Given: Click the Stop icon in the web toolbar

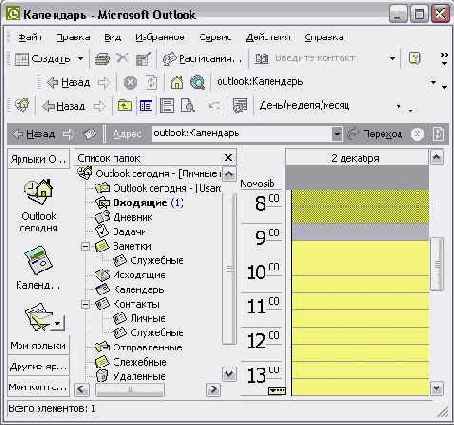Looking at the screenshot, I should pyautogui.click(x=130, y=82).
